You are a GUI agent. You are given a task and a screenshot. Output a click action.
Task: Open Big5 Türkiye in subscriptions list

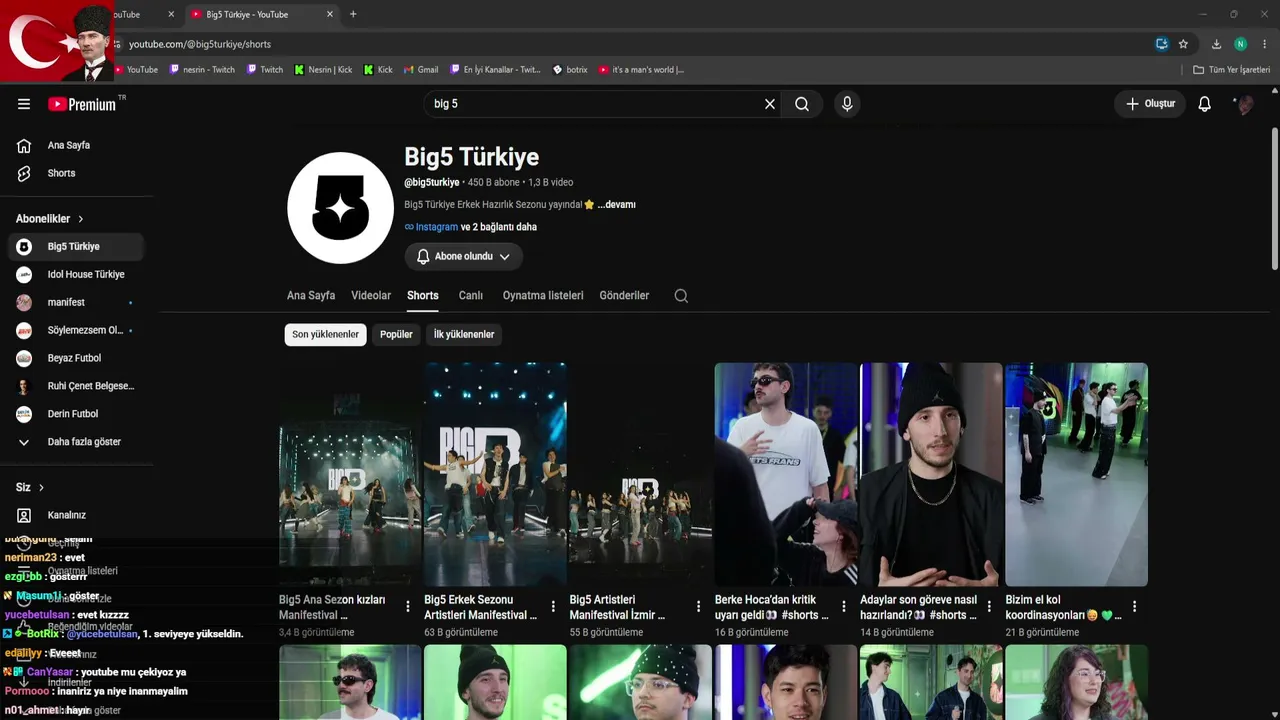coord(76,246)
